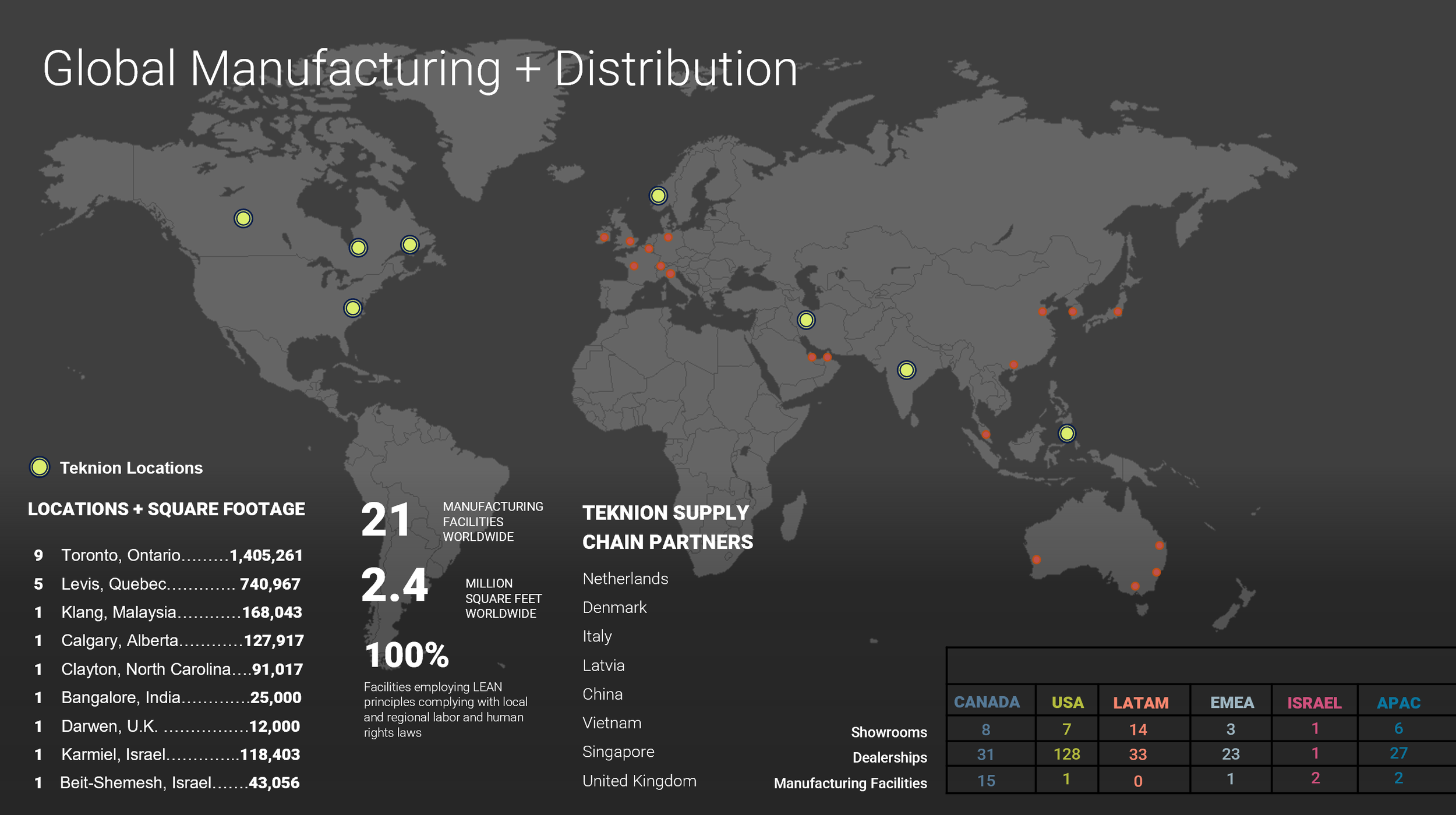
Task: Click the Manufacturing Facilities row label
Action: pos(850,783)
